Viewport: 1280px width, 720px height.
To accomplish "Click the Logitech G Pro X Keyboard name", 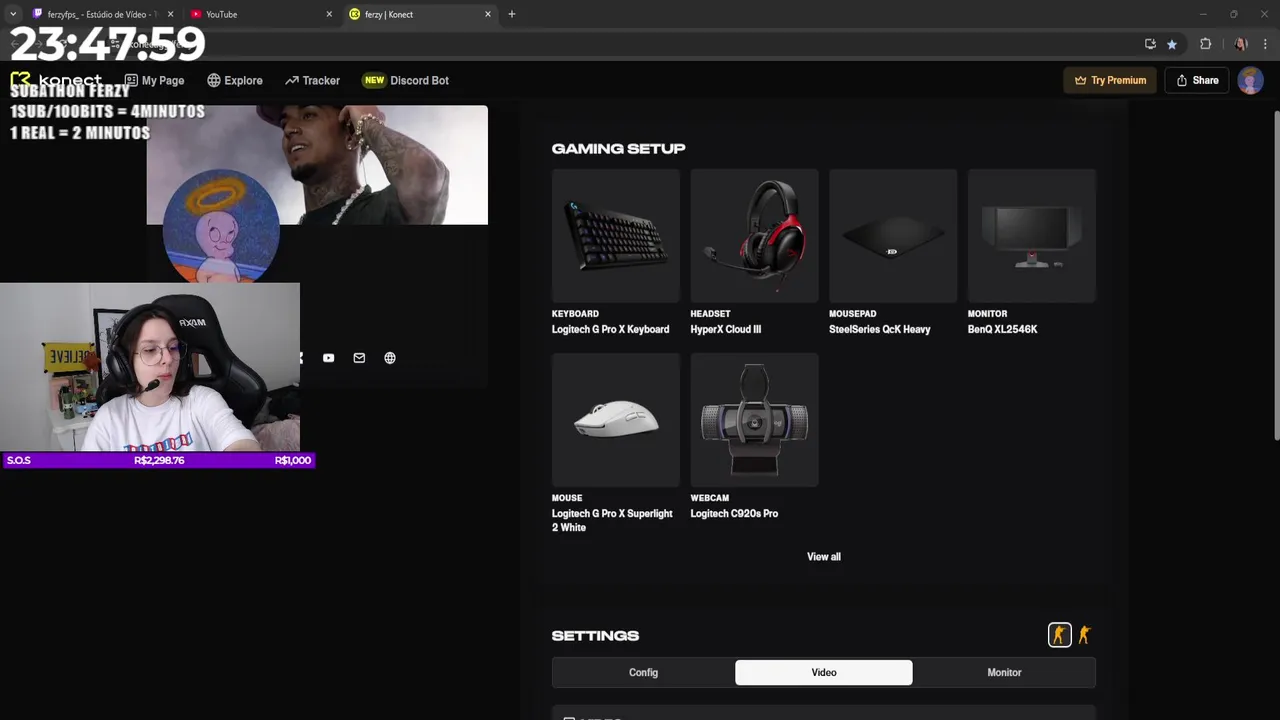I will click(x=610, y=329).
